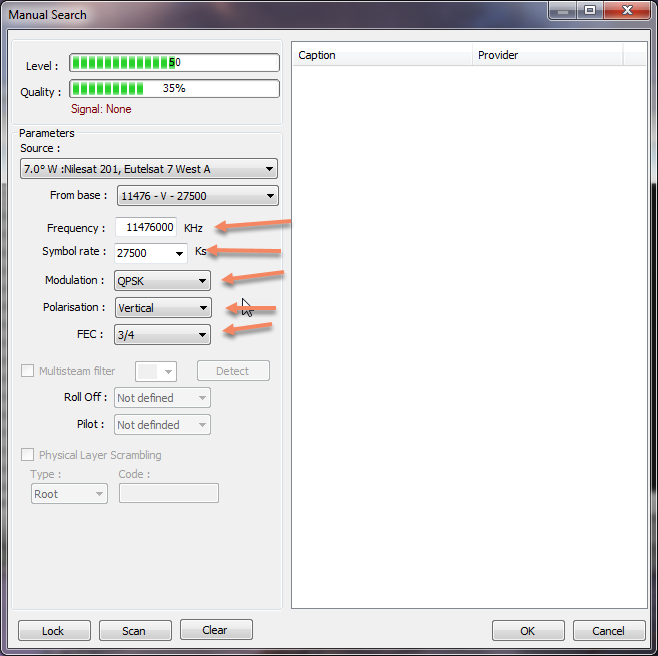Click the Provider column header

click(x=546, y=55)
